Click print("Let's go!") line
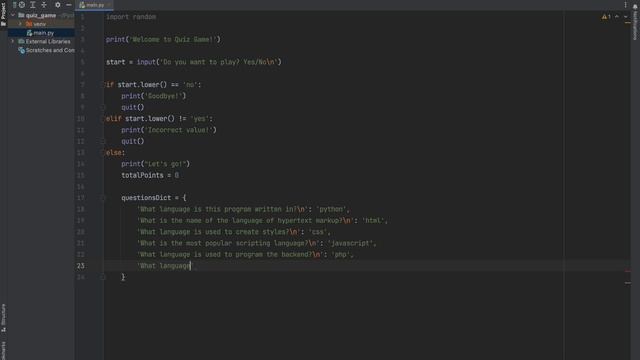Viewport: 640px width, 360px height. 156,164
